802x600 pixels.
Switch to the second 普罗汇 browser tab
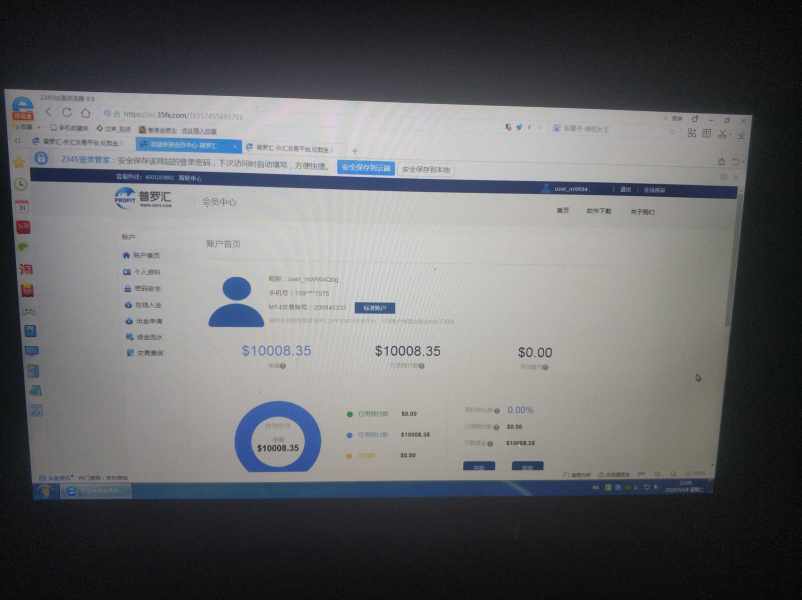(290, 147)
